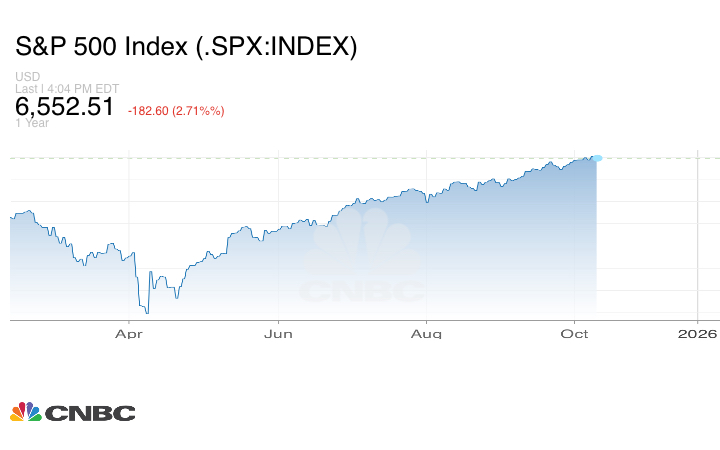Click the Jun label on the time axis
The height and width of the screenshot is (450, 720).
[278, 333]
